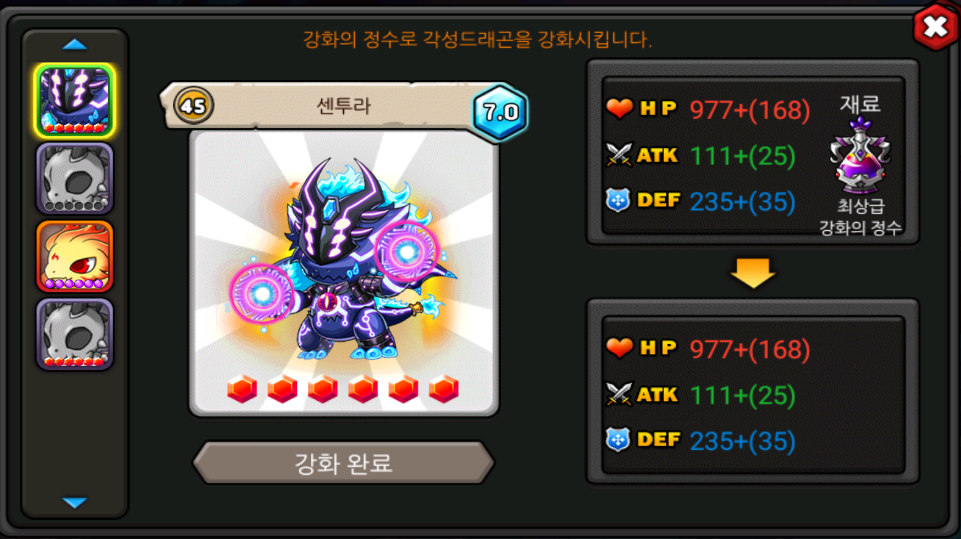Tap the essence potion material icon
This screenshot has width=961, height=539.
[860, 155]
